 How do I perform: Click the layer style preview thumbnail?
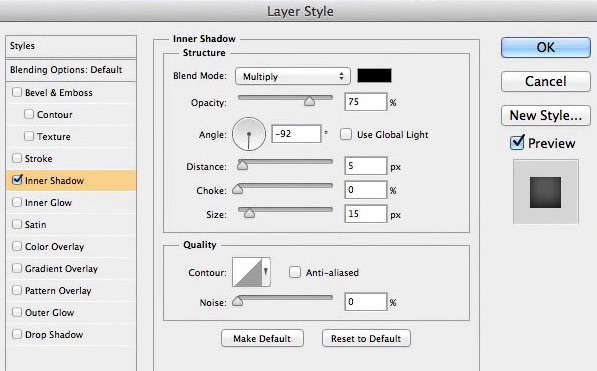pos(545,192)
